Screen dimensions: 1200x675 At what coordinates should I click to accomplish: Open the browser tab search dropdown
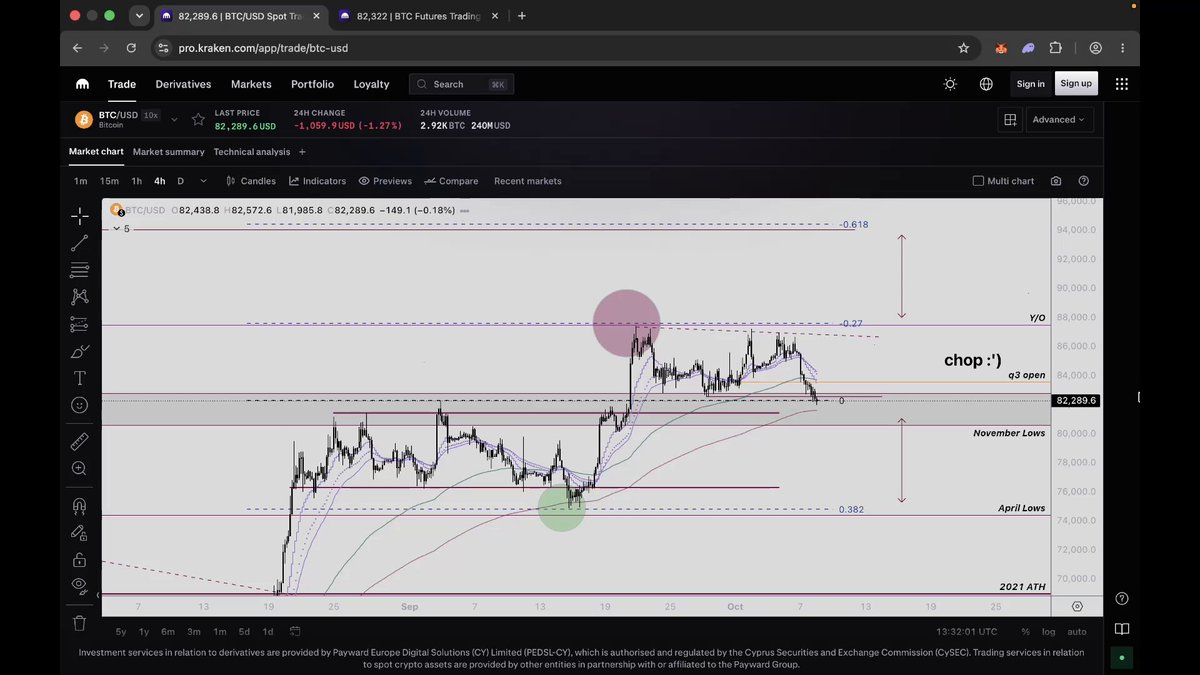[139, 16]
